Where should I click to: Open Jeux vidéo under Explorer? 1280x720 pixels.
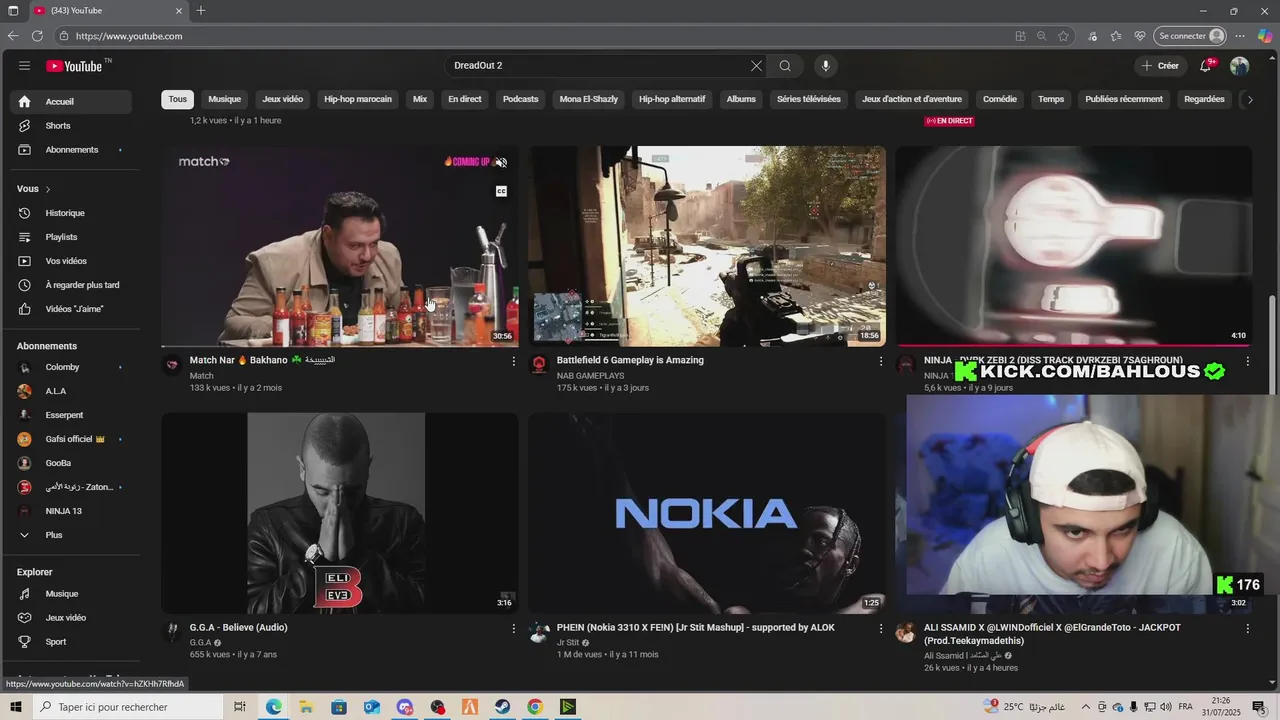(70, 618)
